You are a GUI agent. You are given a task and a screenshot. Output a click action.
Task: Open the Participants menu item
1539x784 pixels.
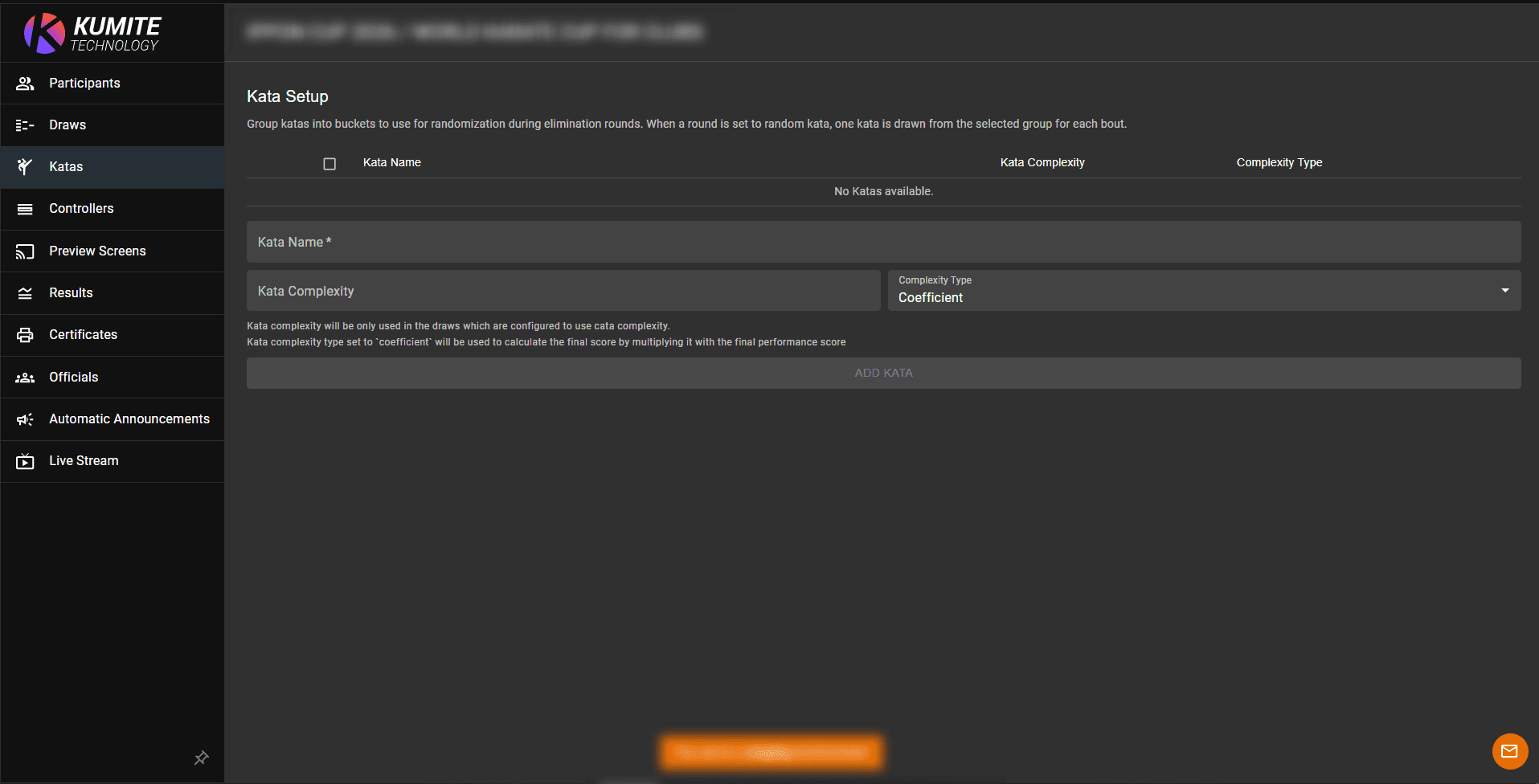click(x=113, y=84)
